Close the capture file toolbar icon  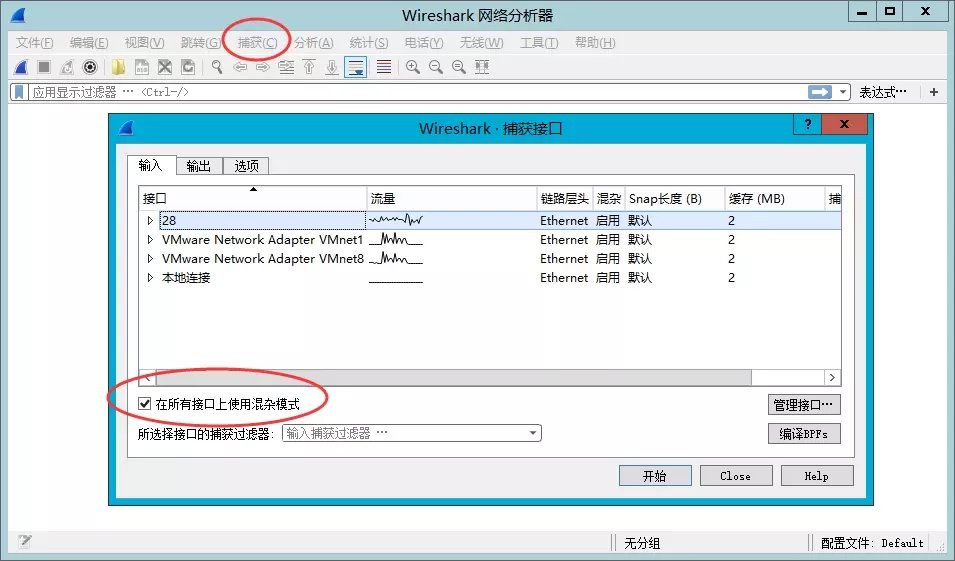click(x=164, y=67)
